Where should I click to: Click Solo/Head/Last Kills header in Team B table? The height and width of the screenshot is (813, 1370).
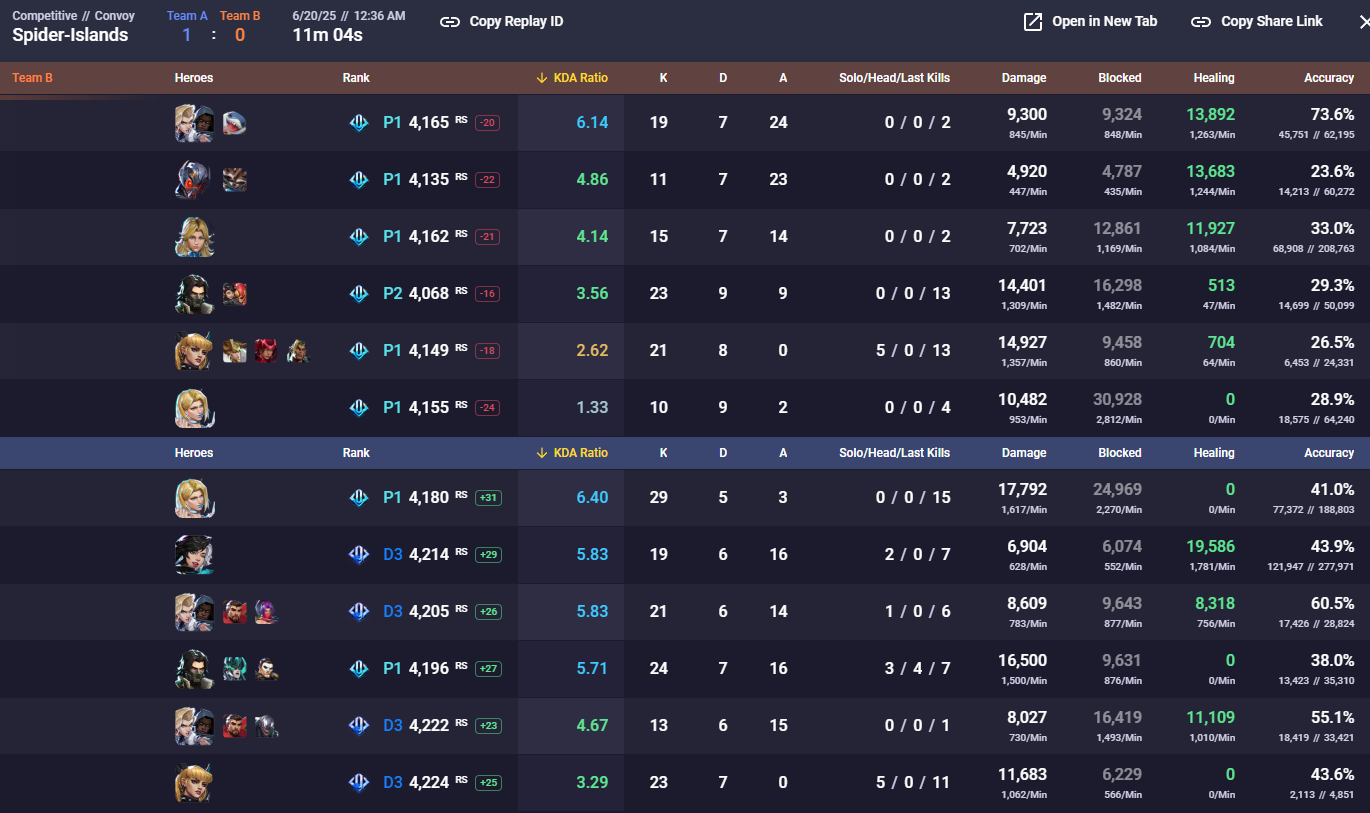tap(895, 78)
